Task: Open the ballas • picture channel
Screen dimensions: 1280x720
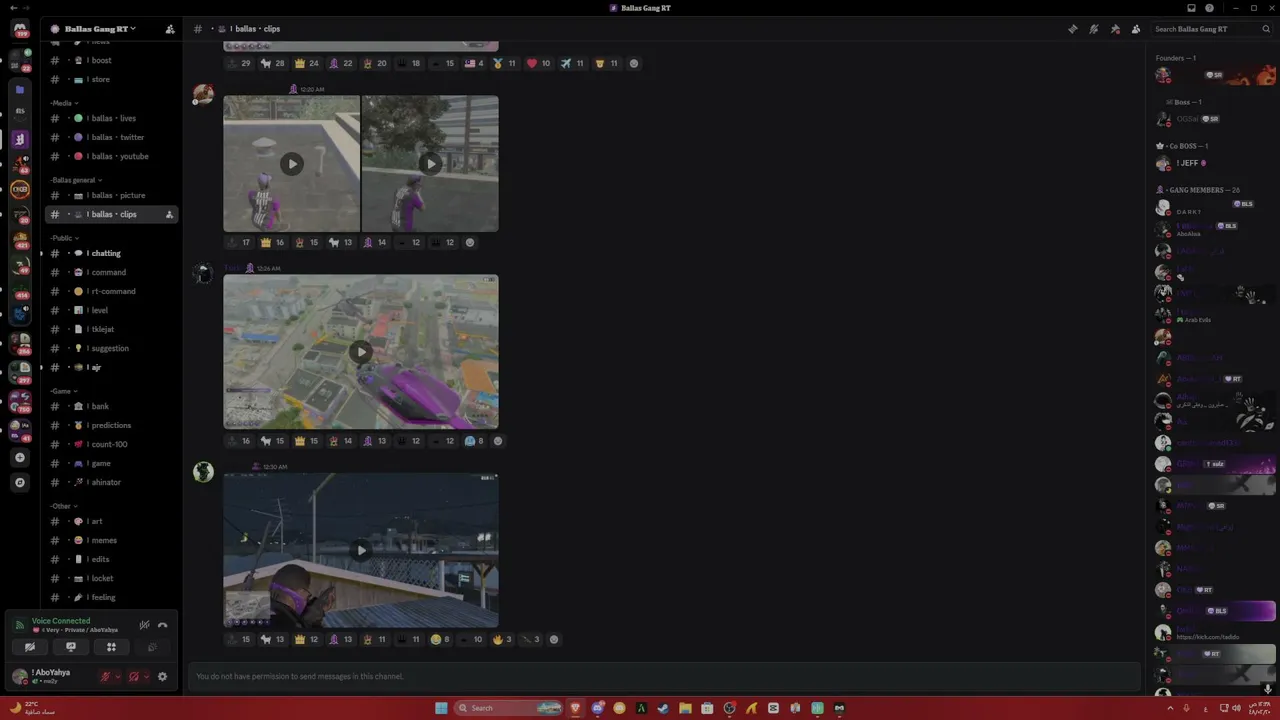Action: (112, 195)
